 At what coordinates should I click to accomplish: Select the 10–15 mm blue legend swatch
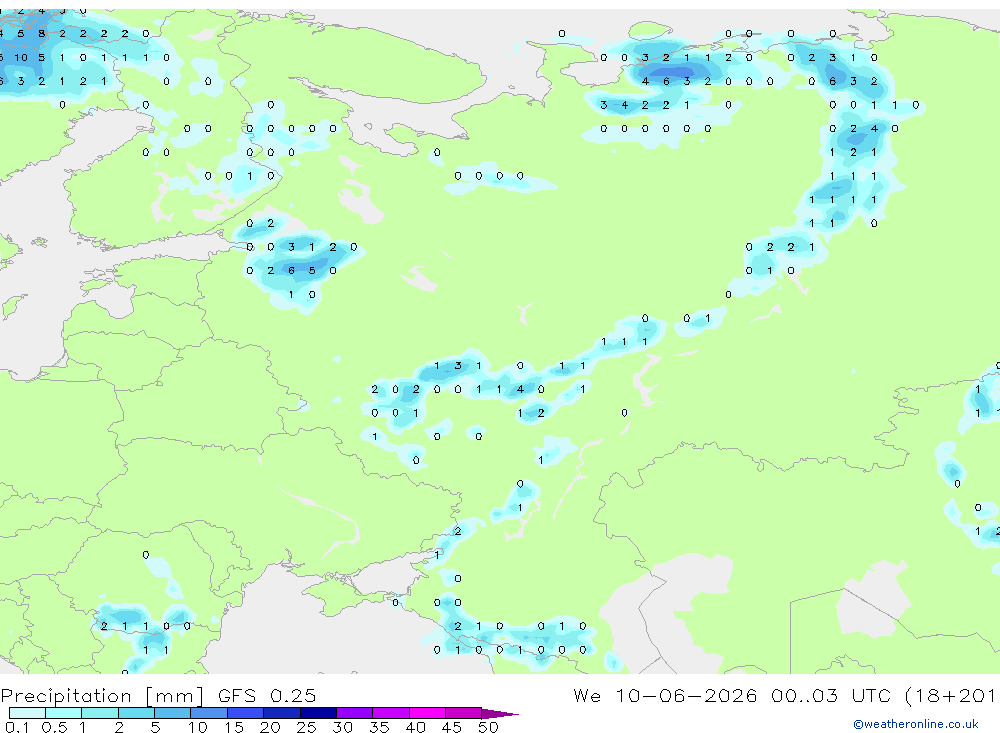pyautogui.click(x=209, y=713)
